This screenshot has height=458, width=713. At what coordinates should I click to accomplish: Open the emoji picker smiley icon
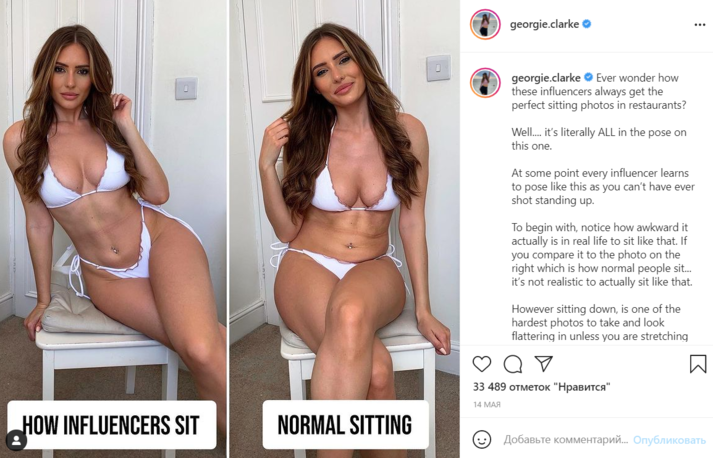[482, 439]
